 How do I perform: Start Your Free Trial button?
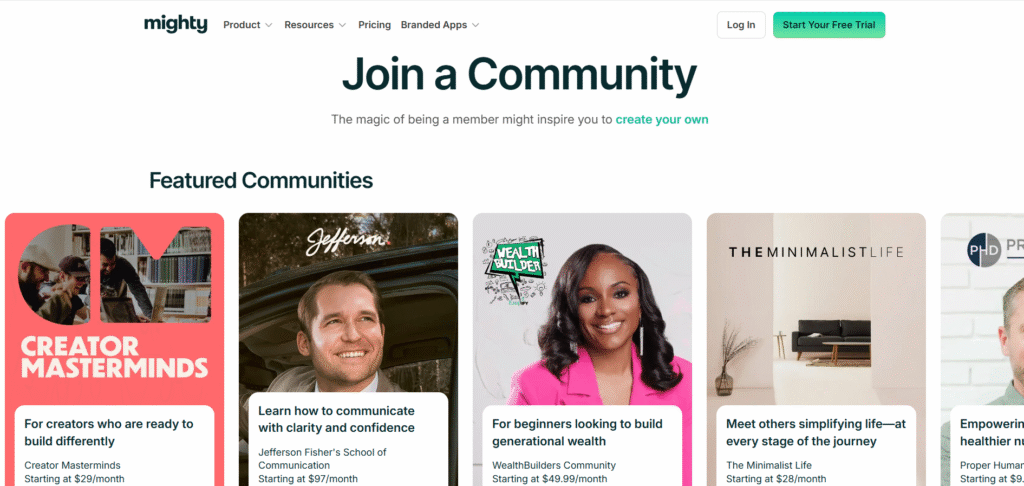coord(829,25)
